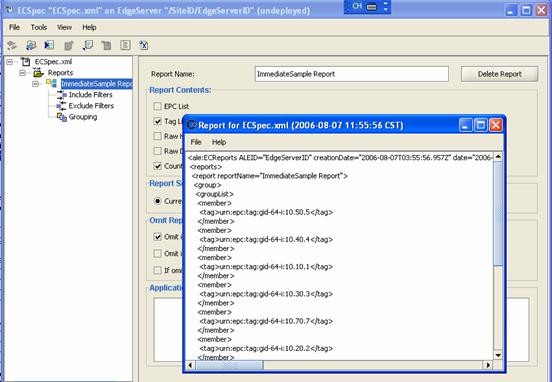Viewport: 552px width, 382px height.
Task: Click the tag line ending 10.40.4
Action: [x=266, y=239]
